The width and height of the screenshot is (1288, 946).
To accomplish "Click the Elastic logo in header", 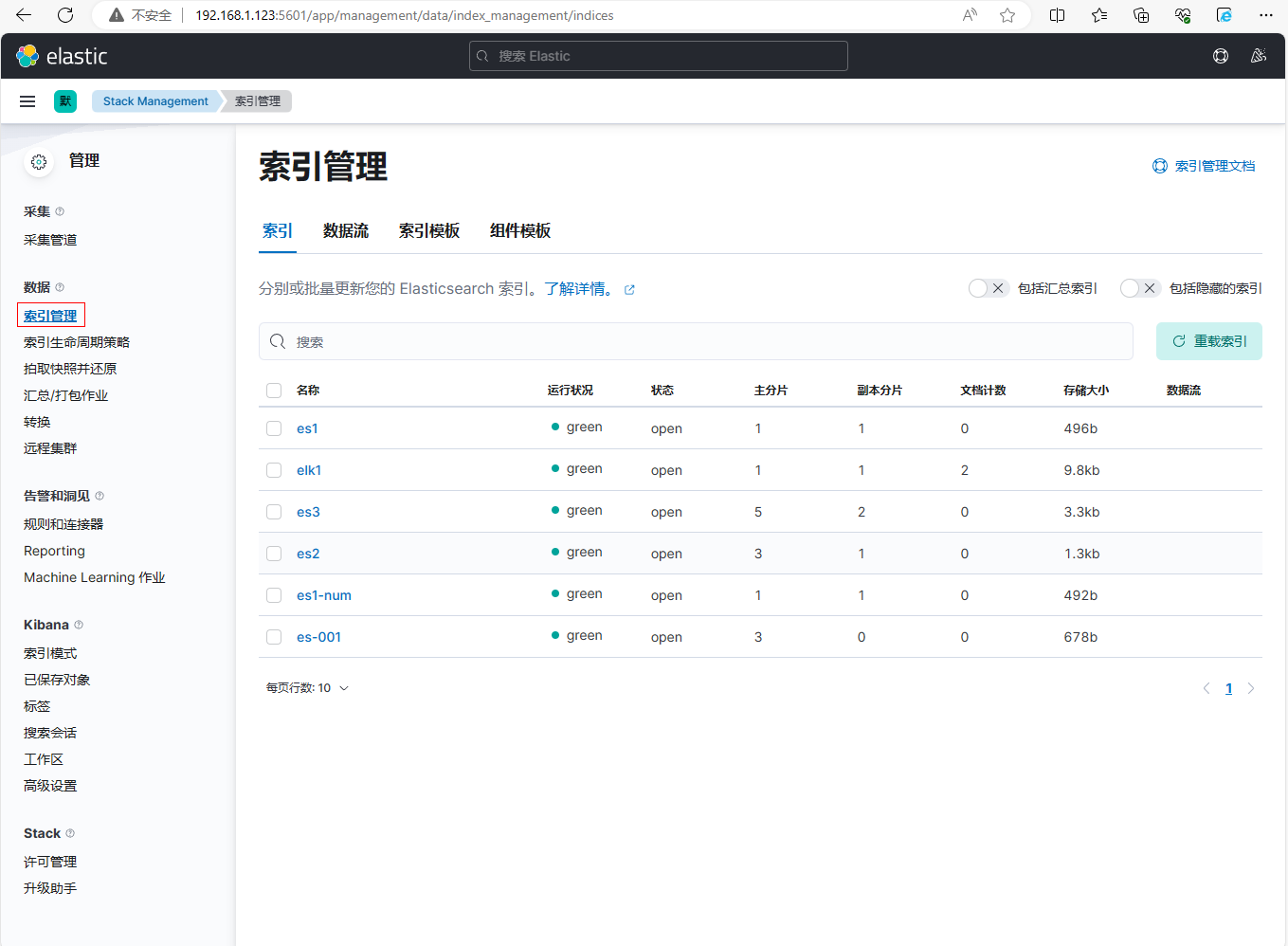I will [63, 56].
